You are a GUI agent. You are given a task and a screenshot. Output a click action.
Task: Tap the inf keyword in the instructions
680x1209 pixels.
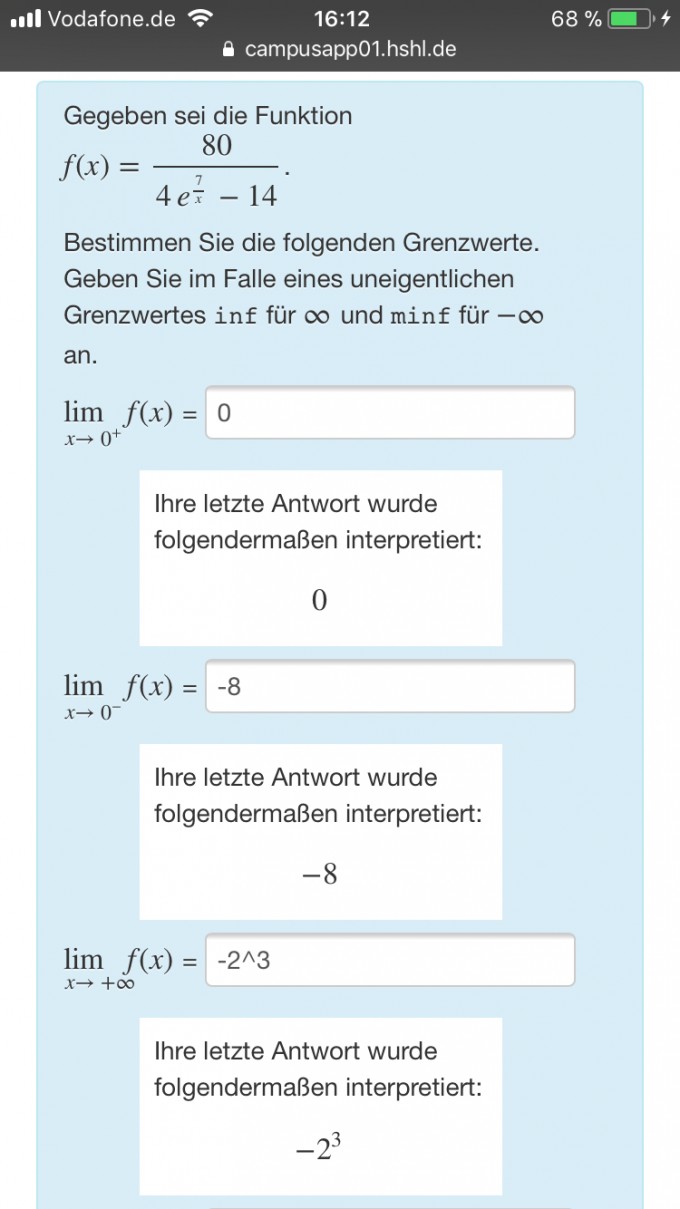pos(236,316)
